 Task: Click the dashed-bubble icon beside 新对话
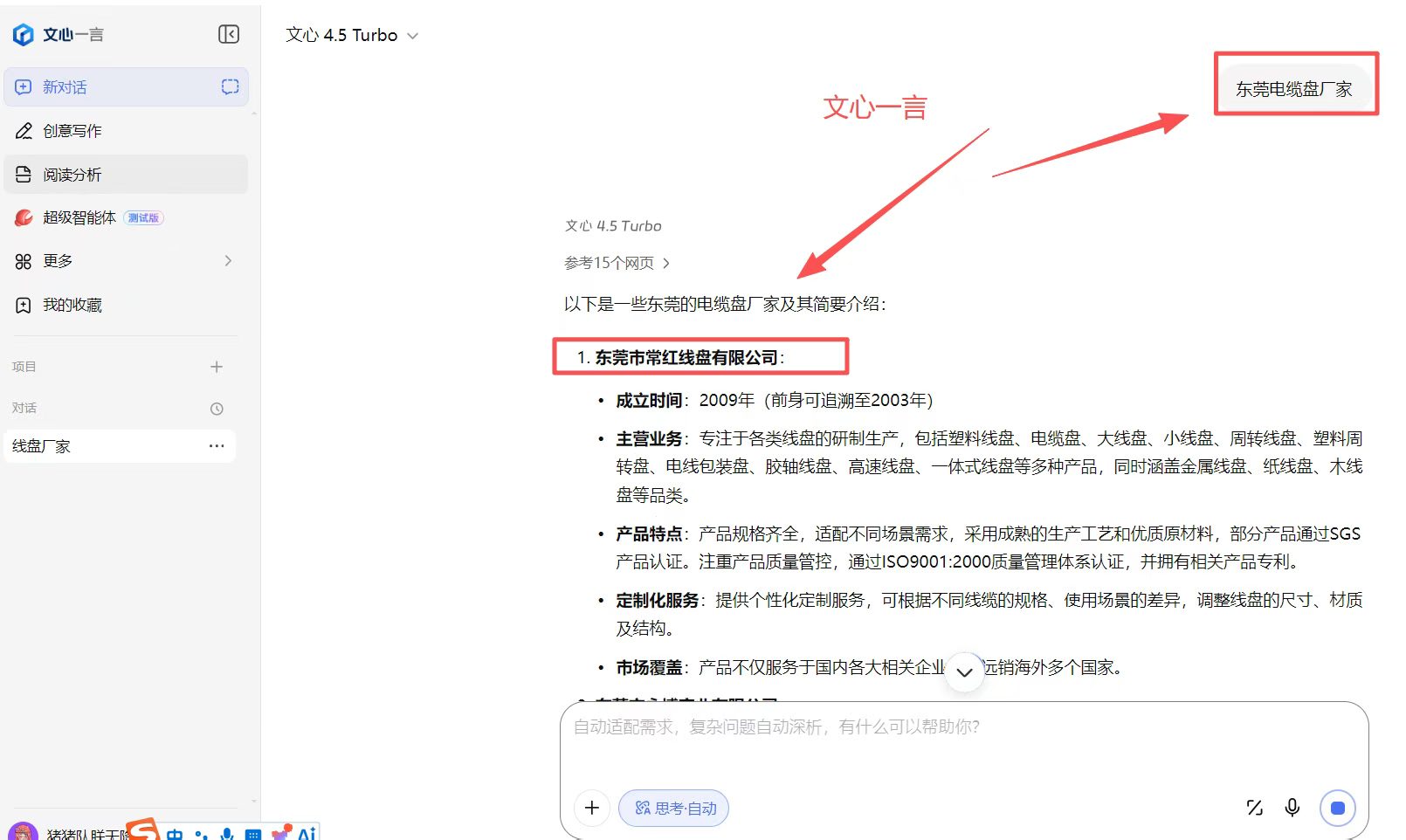[230, 86]
